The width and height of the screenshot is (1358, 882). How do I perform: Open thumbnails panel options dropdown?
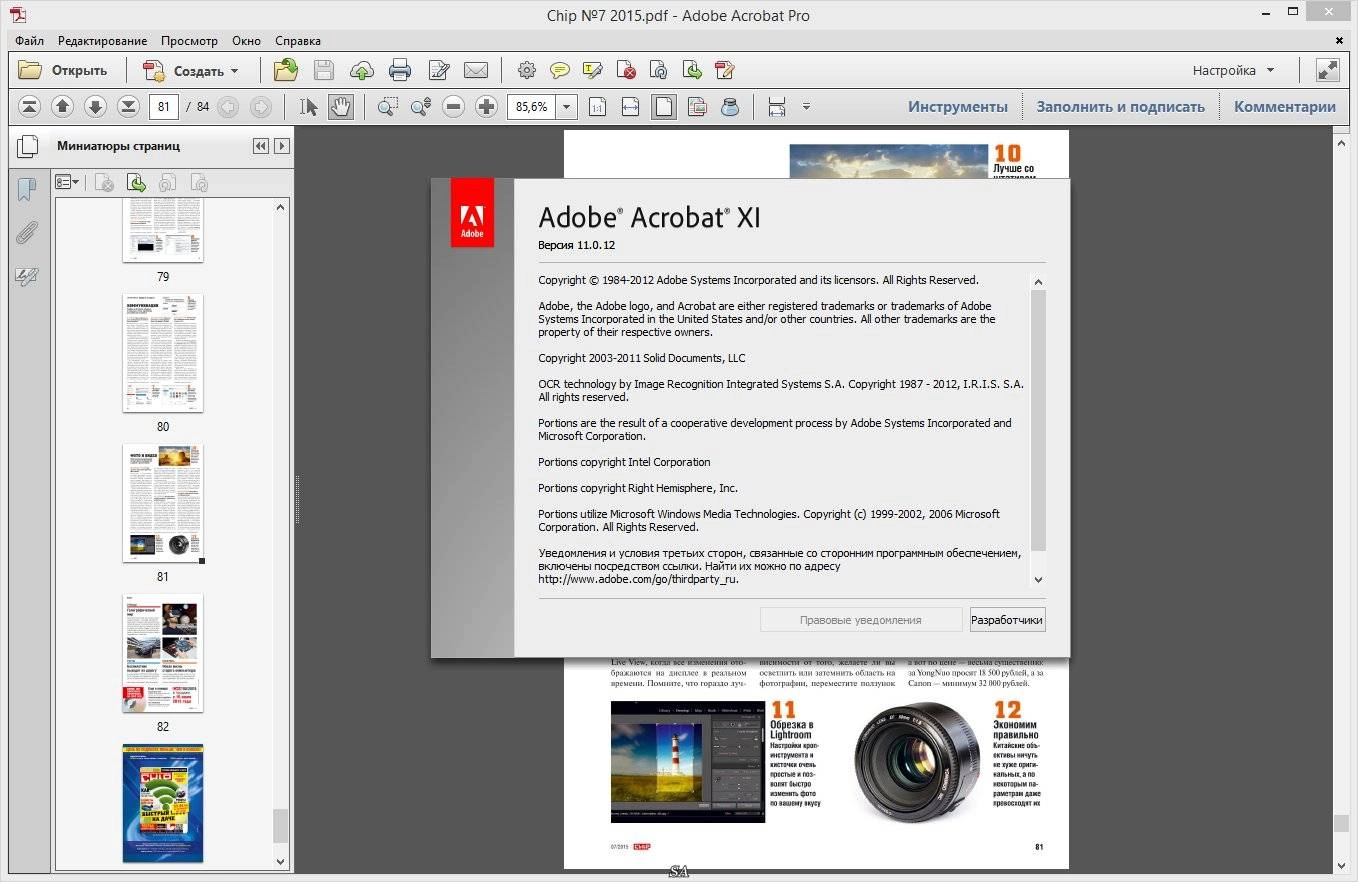(67, 182)
